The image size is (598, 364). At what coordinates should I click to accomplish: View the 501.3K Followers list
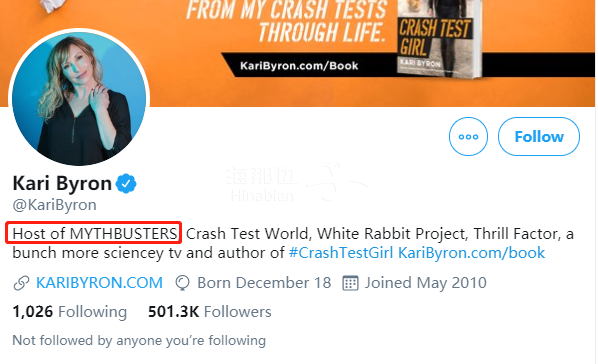[x=210, y=312]
